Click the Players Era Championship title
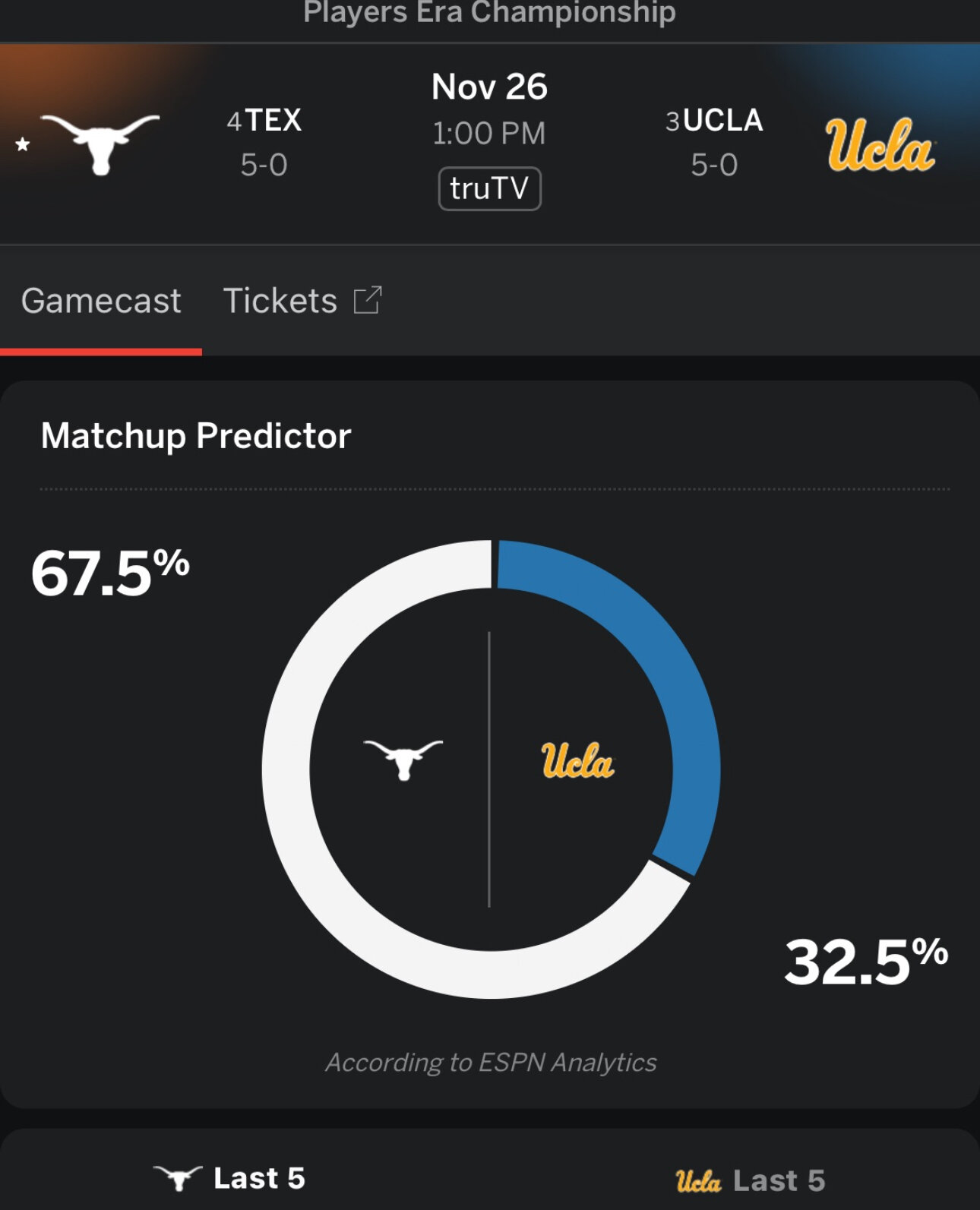Image resolution: width=980 pixels, height=1210 pixels. click(489, 12)
